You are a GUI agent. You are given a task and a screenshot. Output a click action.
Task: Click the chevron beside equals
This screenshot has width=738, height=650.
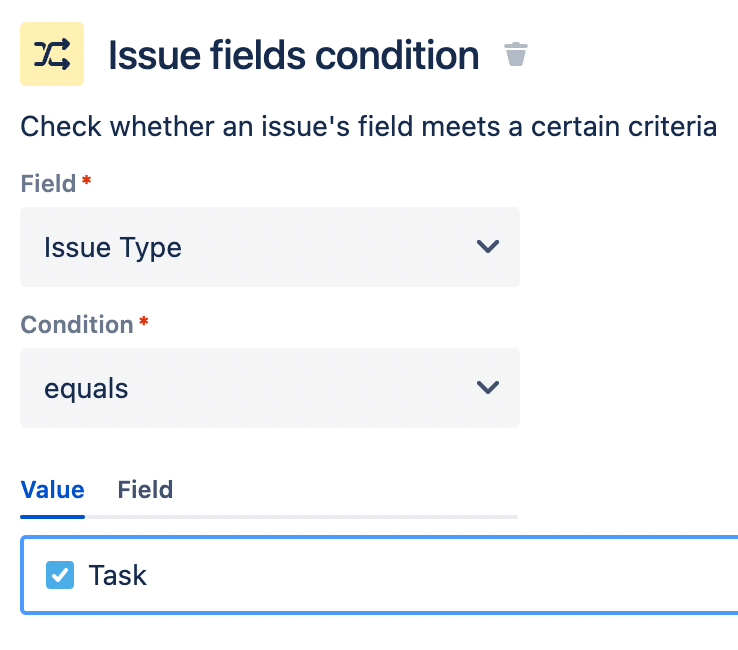tap(488, 388)
